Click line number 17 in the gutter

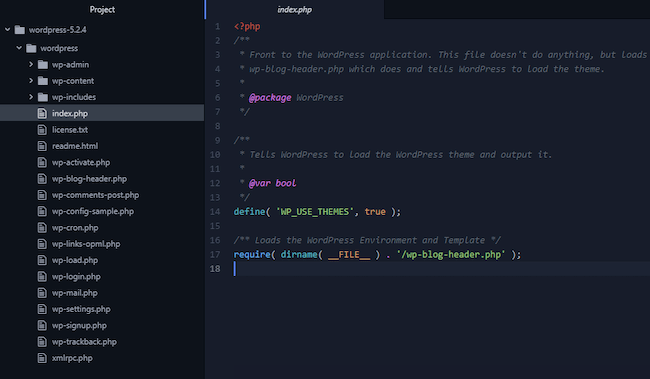tap(215, 254)
